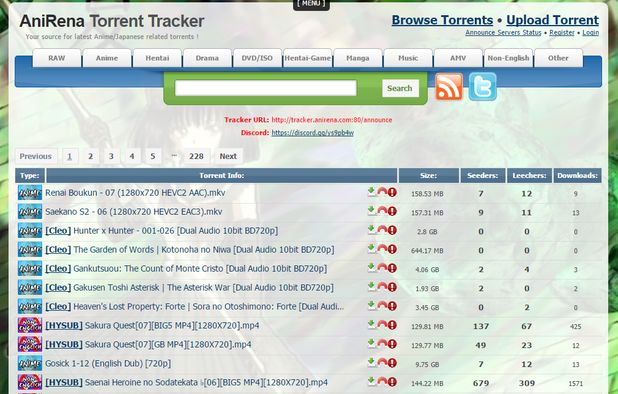This screenshot has height=394, width=618.
Task: Show info icon for Garden of Words row
Action: [x=392, y=249]
